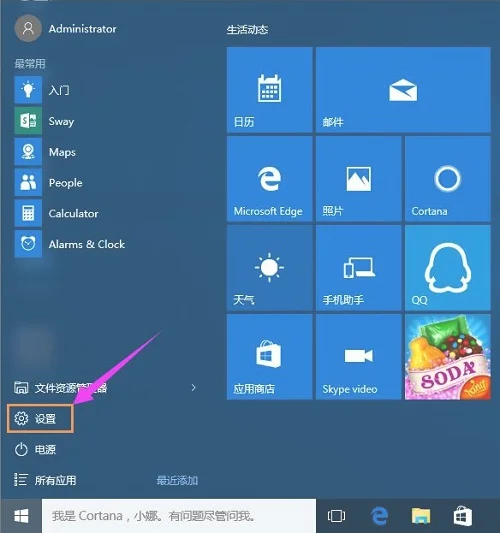Select the Alarms & Clock label
The width and height of the screenshot is (500, 533).
(x=87, y=244)
